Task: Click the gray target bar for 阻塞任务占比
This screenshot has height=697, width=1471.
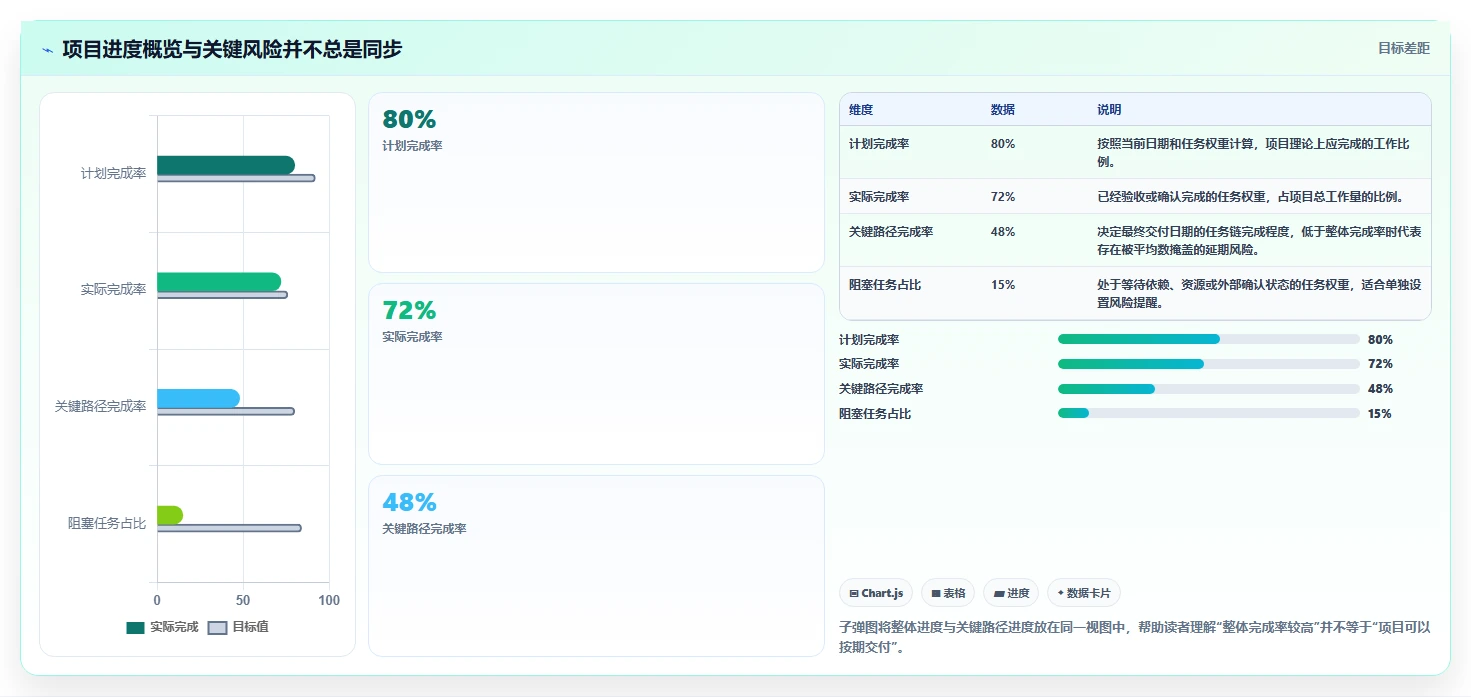Action: coord(229,528)
